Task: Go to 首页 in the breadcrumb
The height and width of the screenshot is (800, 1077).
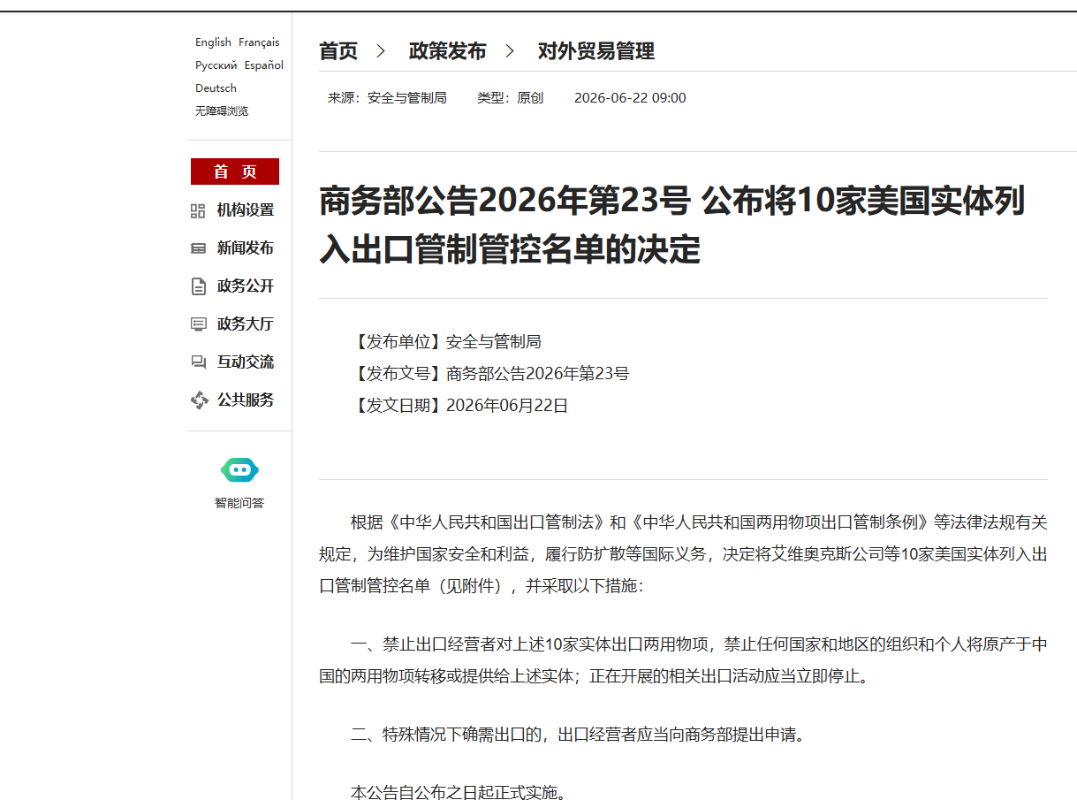Action: pyautogui.click(x=339, y=51)
